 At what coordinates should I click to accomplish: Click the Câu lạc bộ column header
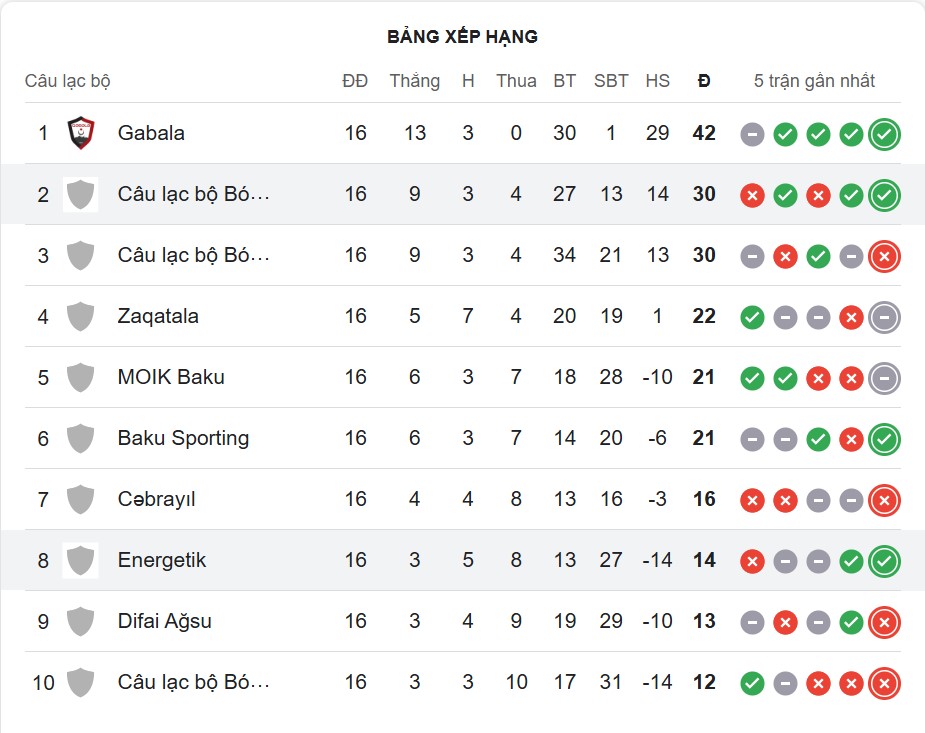67,81
